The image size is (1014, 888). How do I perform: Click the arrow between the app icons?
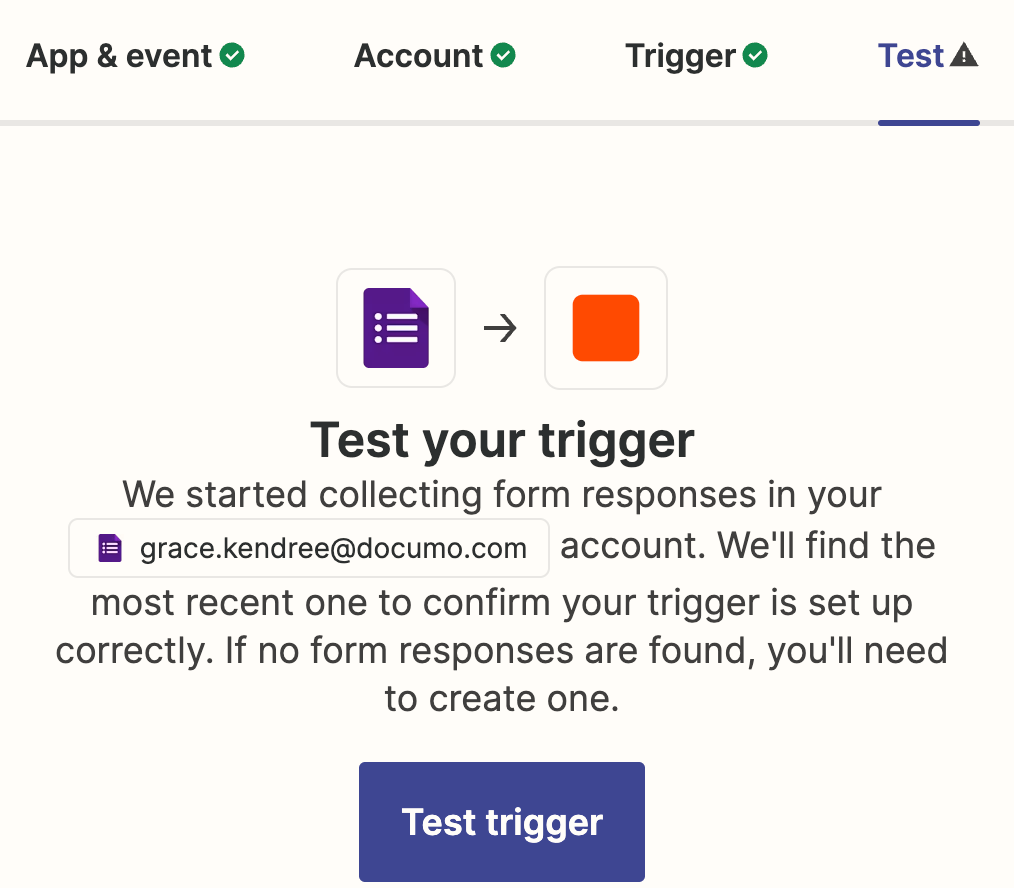pyautogui.click(x=500, y=328)
